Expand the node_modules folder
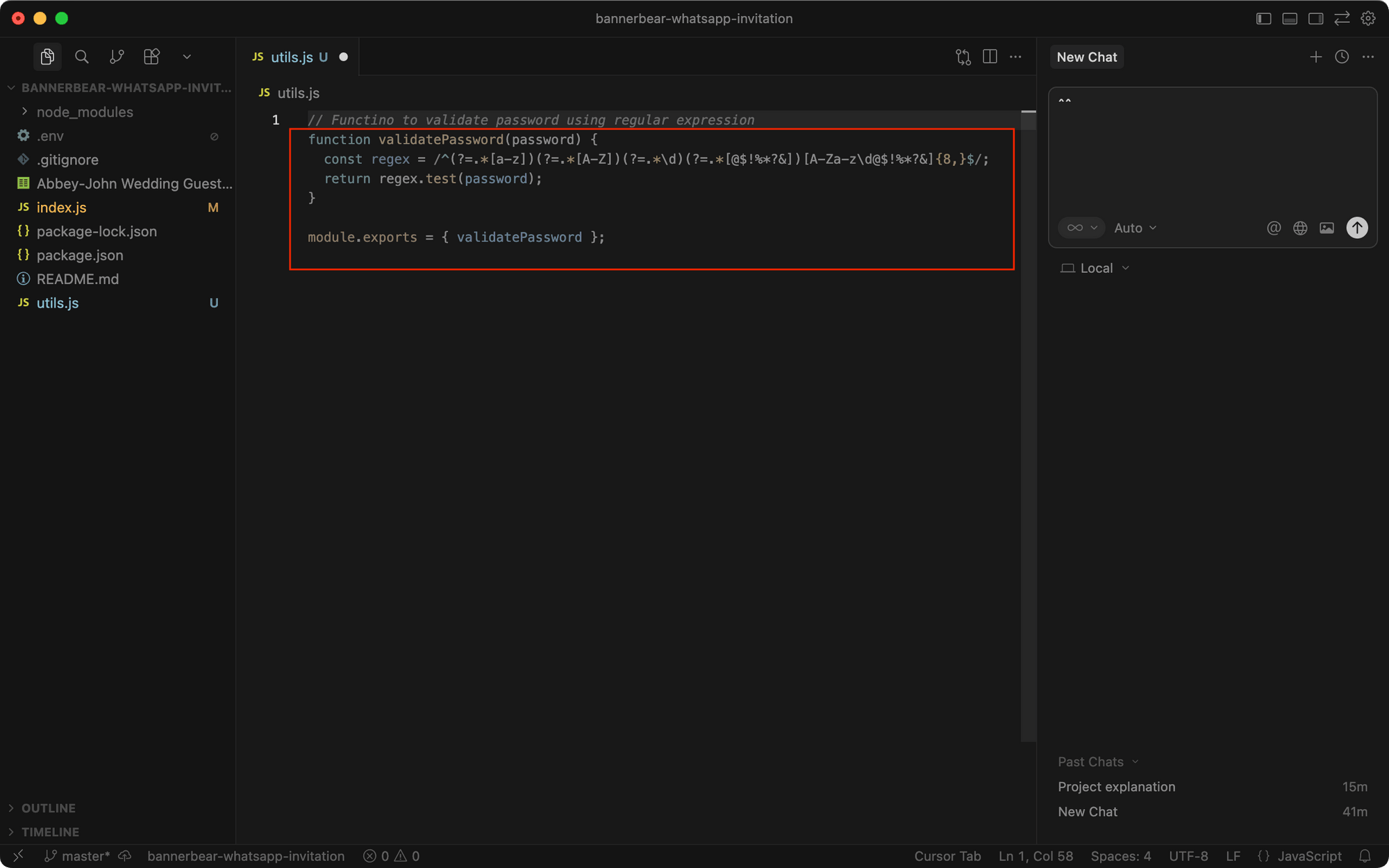Viewport: 1389px width, 868px height. [x=85, y=111]
